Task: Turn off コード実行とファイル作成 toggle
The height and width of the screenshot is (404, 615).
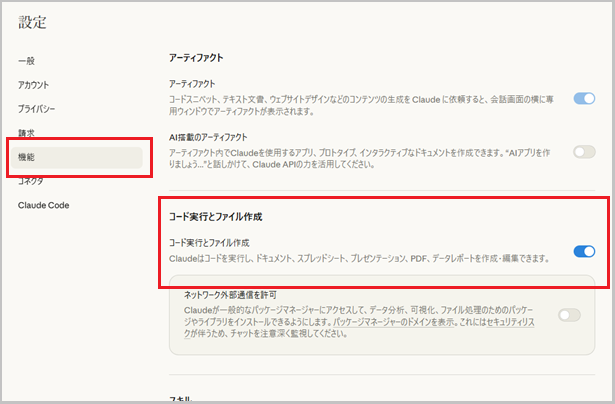Action: click(x=584, y=251)
